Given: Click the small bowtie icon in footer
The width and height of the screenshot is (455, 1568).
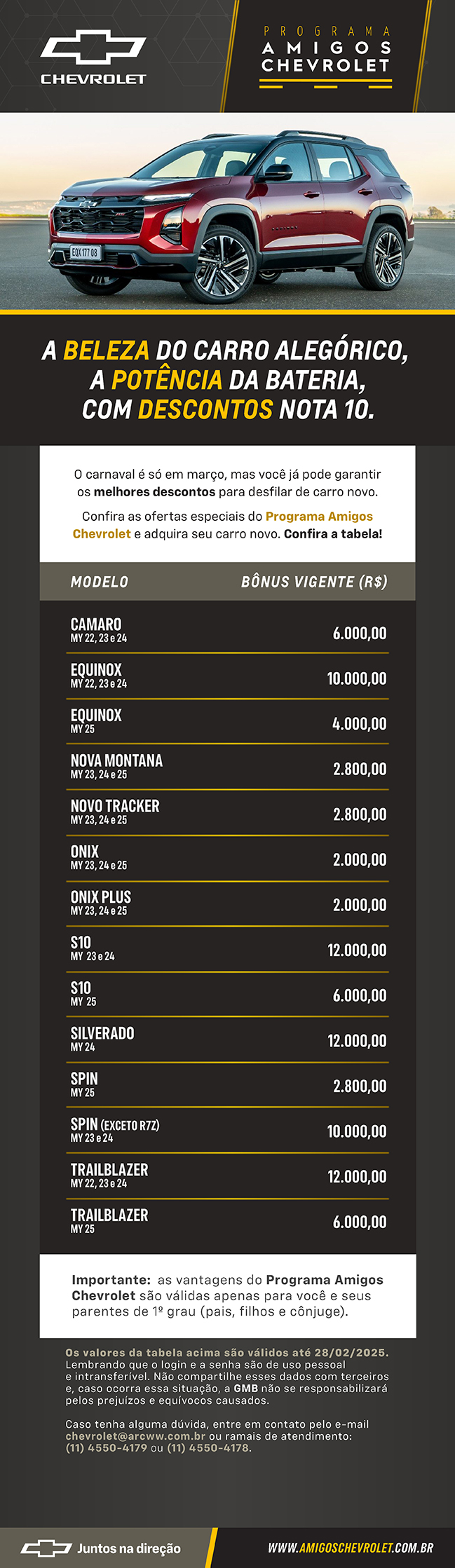Looking at the screenshot, I should click(x=46, y=1548).
